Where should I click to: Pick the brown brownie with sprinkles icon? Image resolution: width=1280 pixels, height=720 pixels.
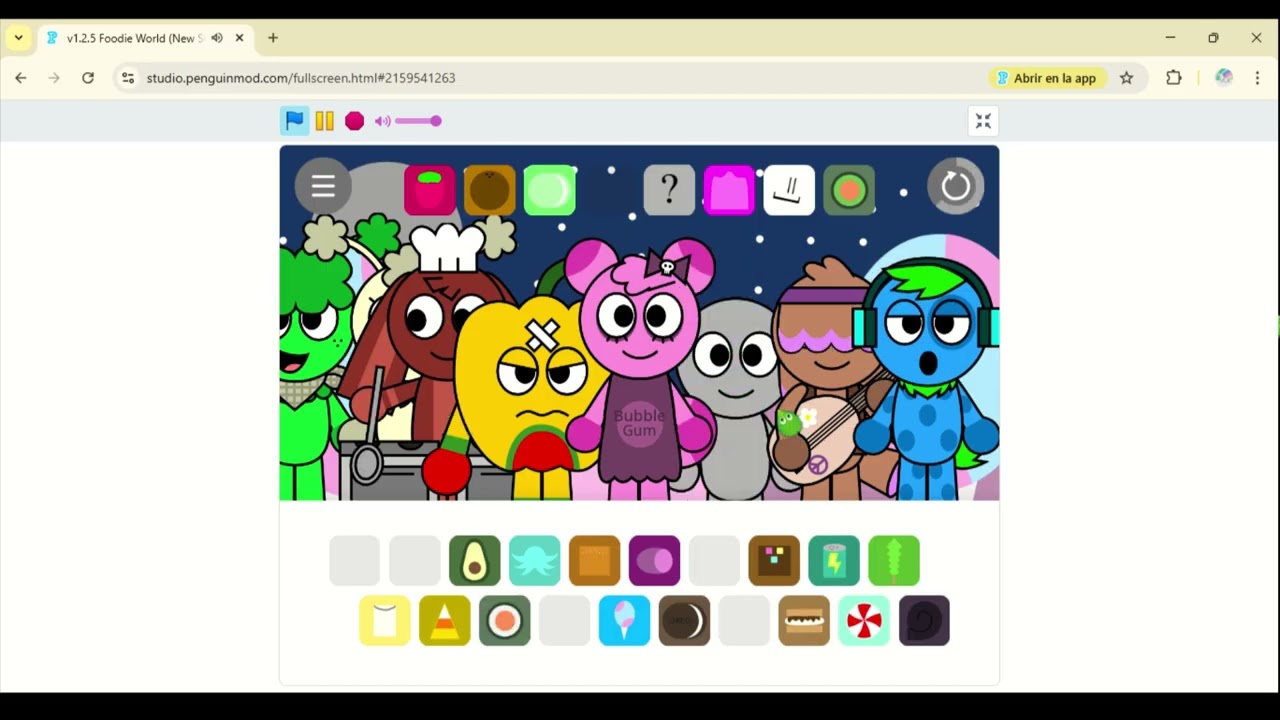pos(774,561)
